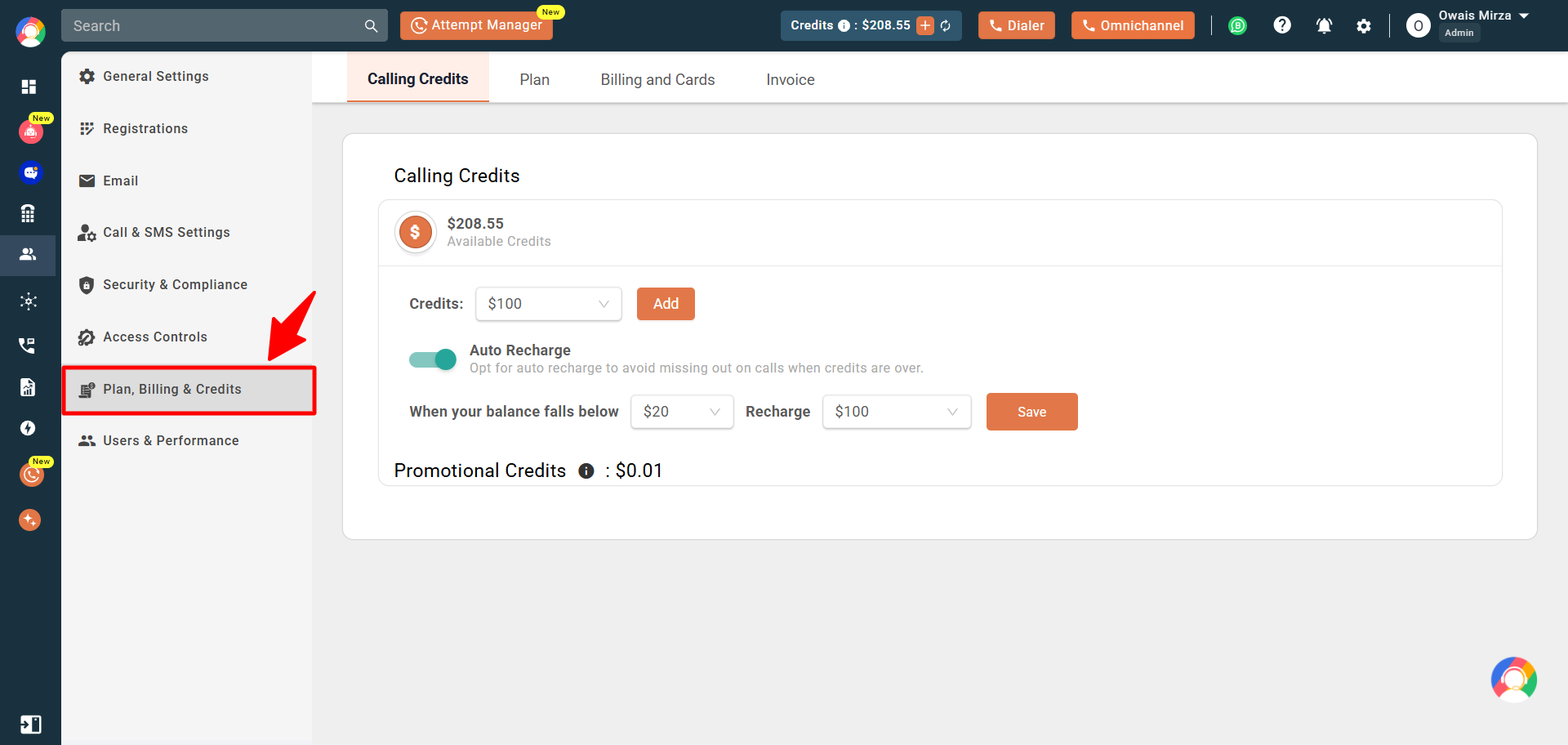Screen dimensions: 1568x745
Task: Save the auto recharge settings
Action: click(1032, 412)
